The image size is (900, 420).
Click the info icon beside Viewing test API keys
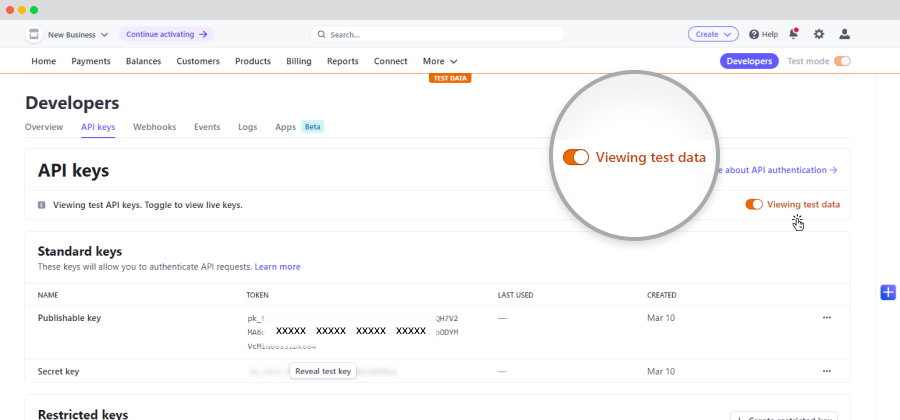(41, 205)
